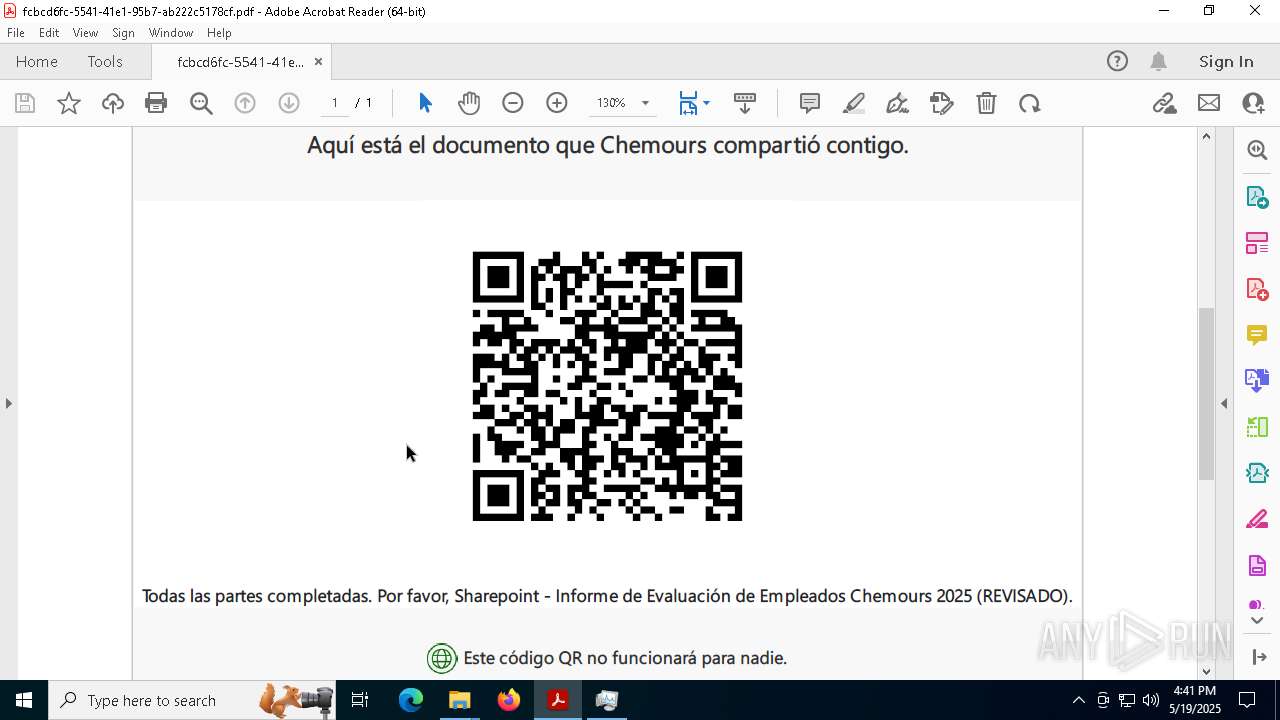Image resolution: width=1280 pixels, height=720 pixels.
Task: Launch Microsoft Edge from taskbar
Action: pyautogui.click(x=411, y=700)
